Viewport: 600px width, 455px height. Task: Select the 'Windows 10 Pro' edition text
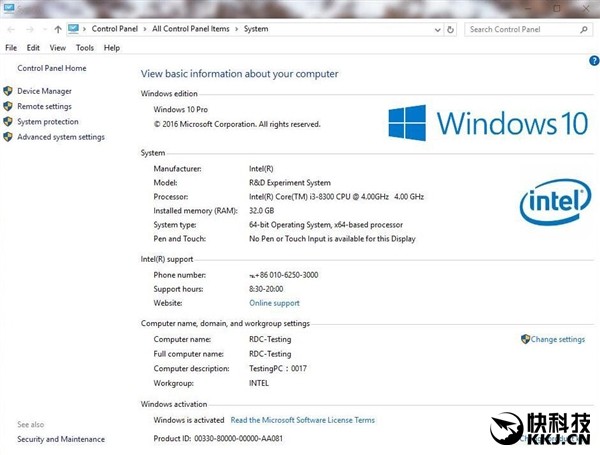point(181,109)
